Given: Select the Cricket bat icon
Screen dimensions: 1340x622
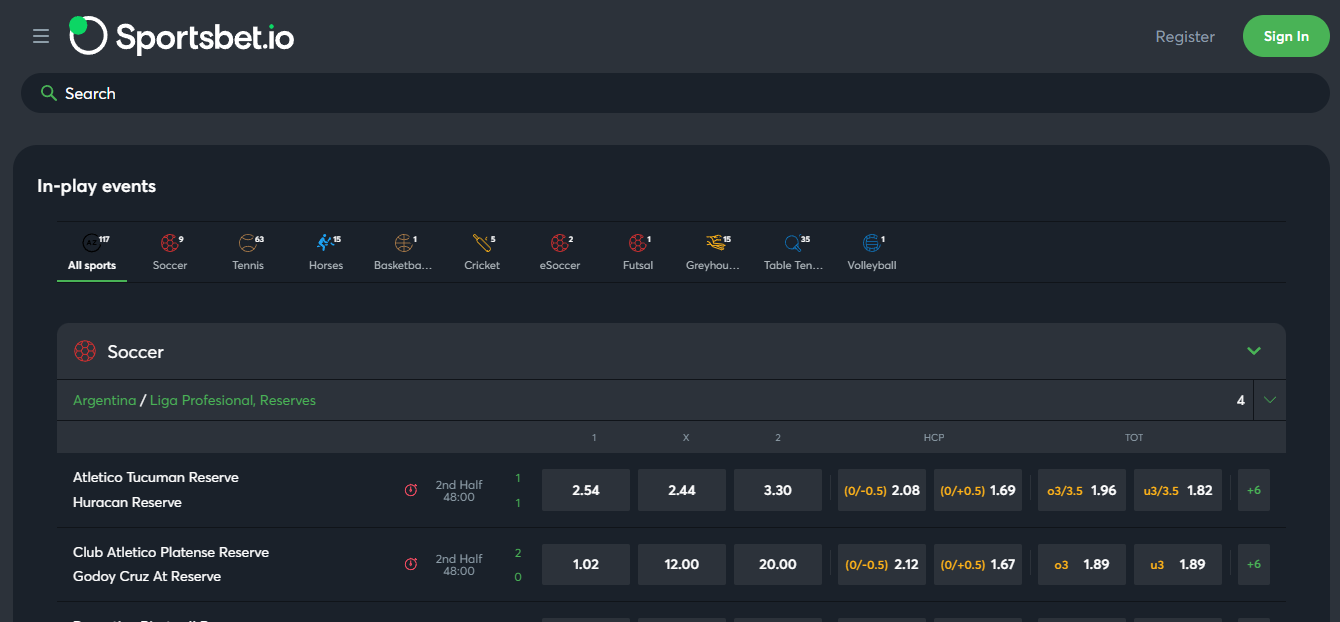Looking at the screenshot, I should tap(481, 243).
